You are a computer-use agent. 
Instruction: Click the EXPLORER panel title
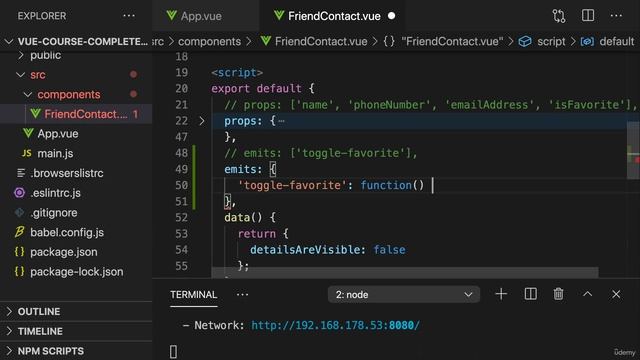[42, 16]
